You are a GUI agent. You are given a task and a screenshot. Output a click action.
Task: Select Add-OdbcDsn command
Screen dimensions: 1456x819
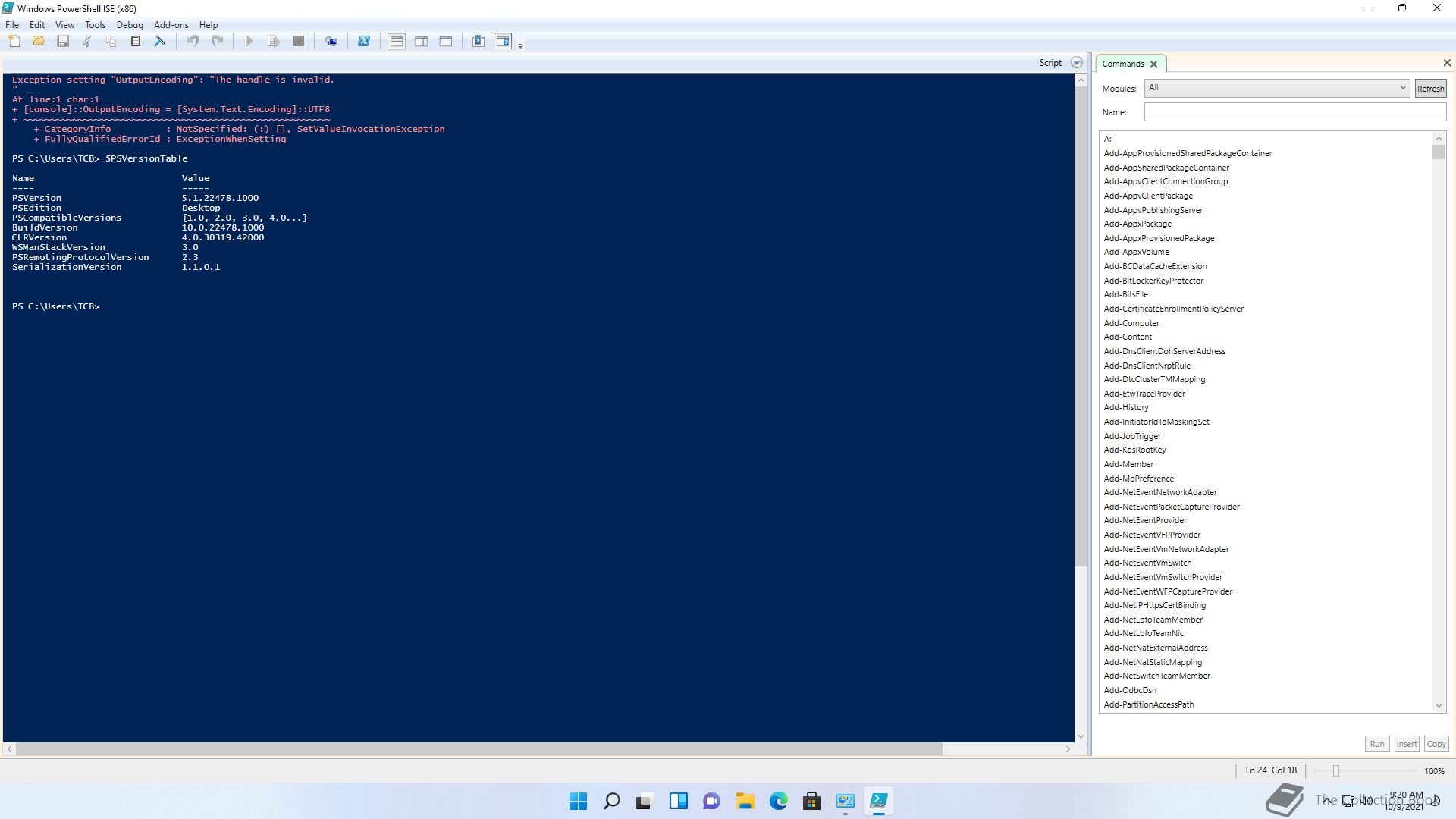click(1130, 691)
